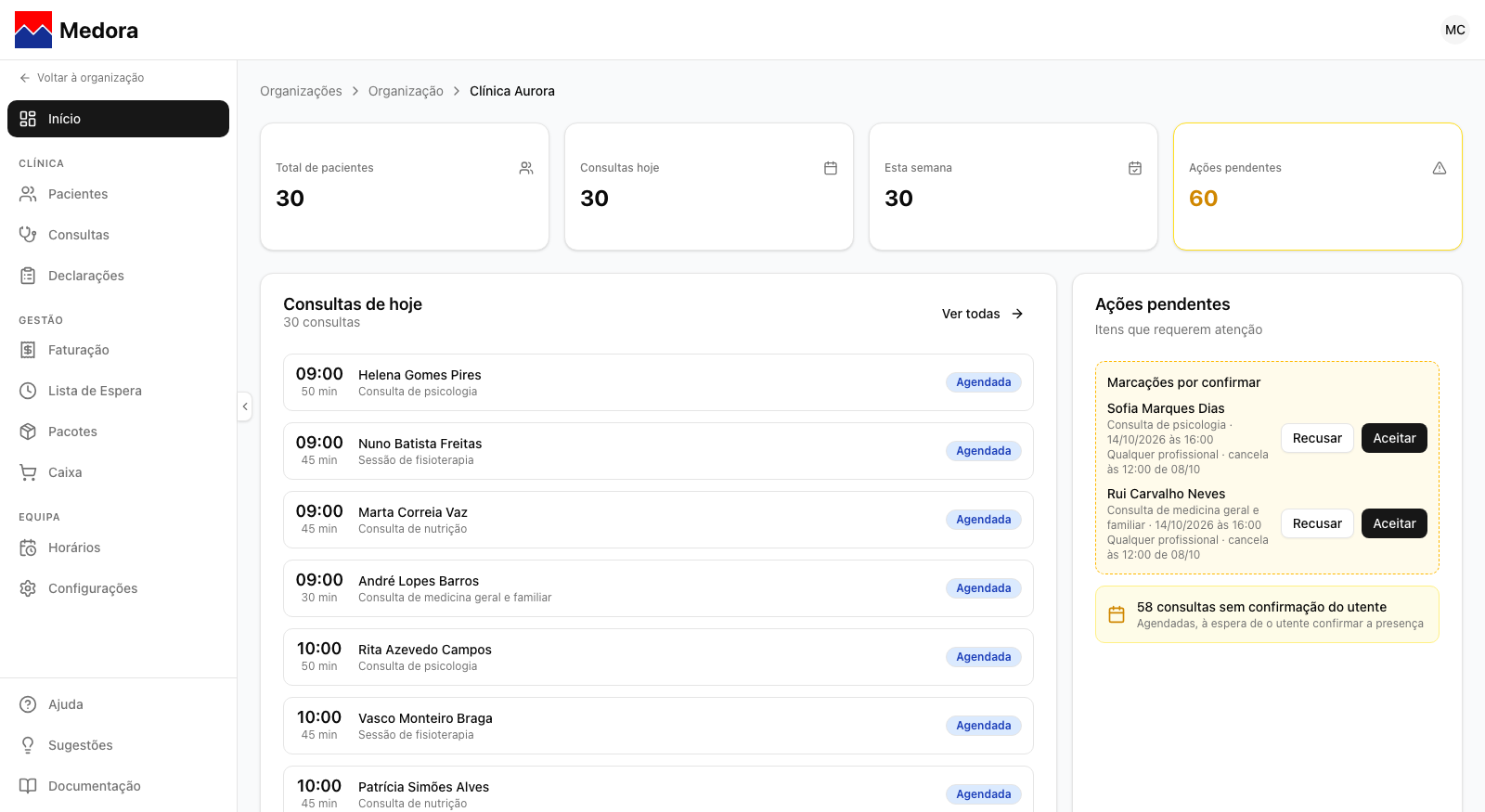Click Ver todas link for today's appointments
This screenshot has width=1485, height=812.
click(x=983, y=314)
